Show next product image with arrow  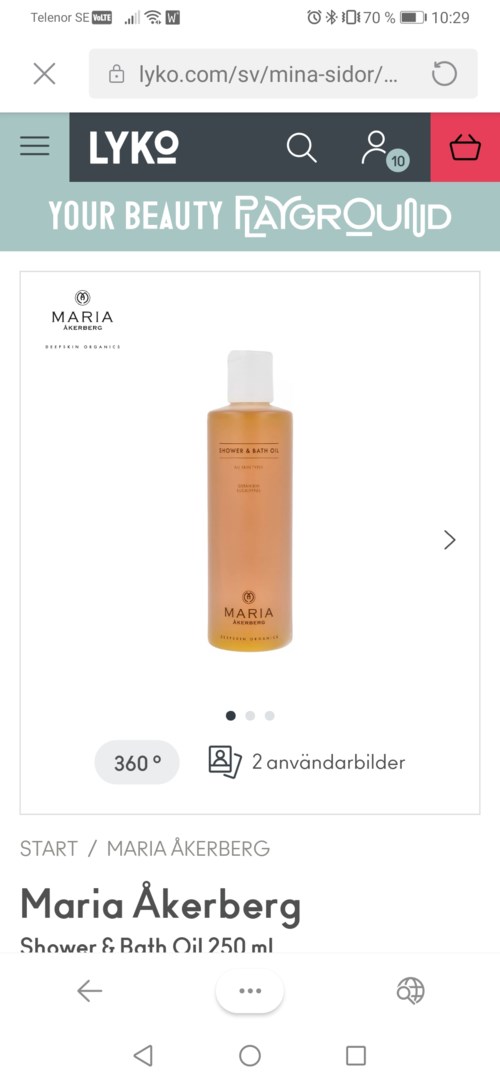coord(450,539)
